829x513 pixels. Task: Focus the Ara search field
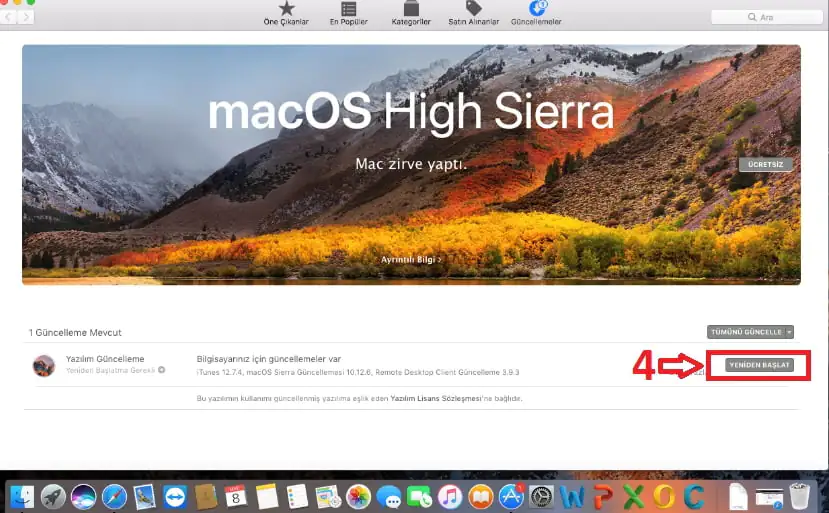pos(767,17)
